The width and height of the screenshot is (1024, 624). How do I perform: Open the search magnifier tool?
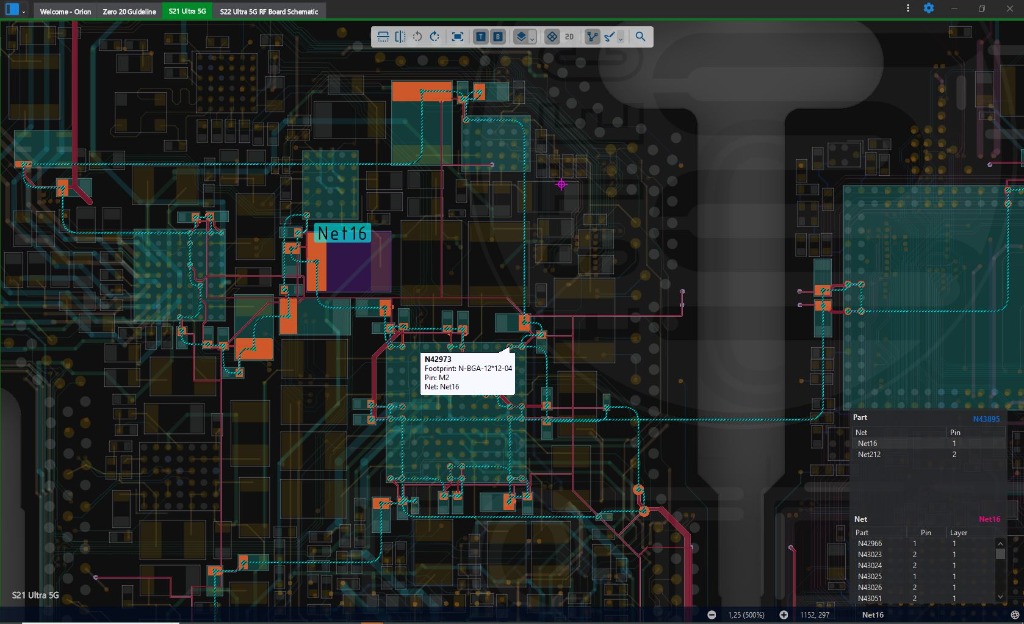click(x=641, y=37)
